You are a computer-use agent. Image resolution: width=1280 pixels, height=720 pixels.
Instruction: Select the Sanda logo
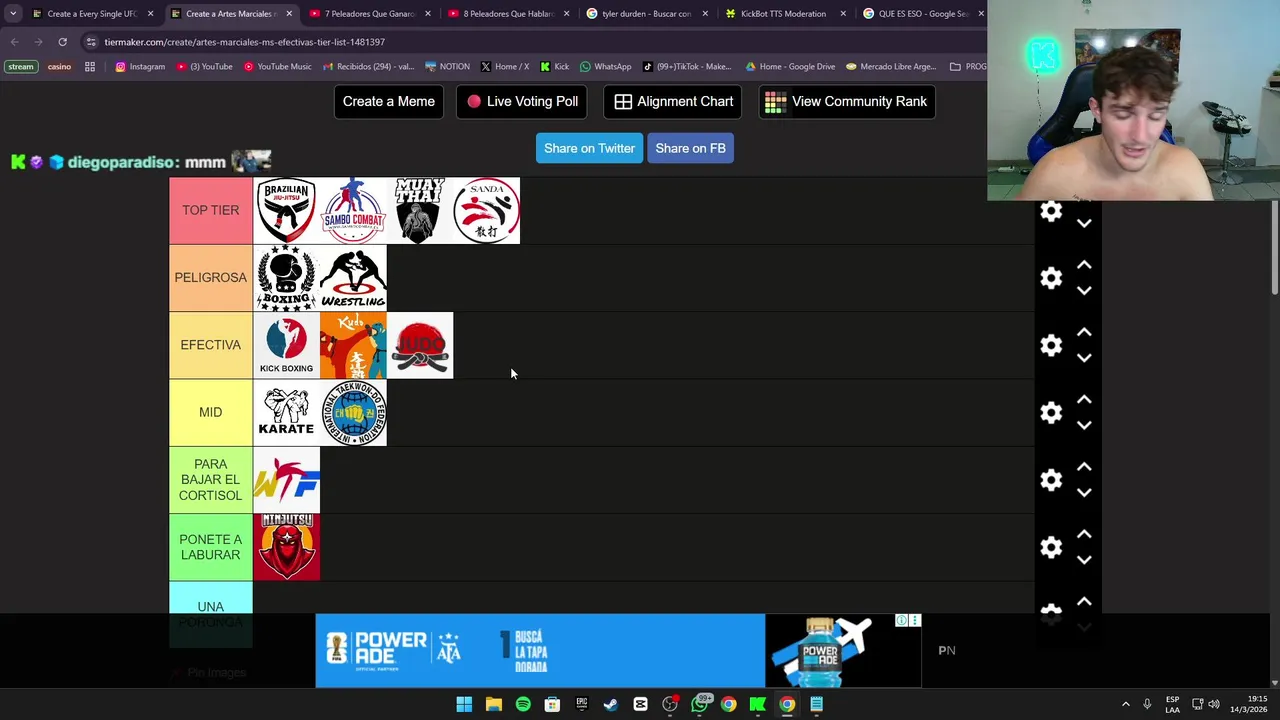[487, 211]
